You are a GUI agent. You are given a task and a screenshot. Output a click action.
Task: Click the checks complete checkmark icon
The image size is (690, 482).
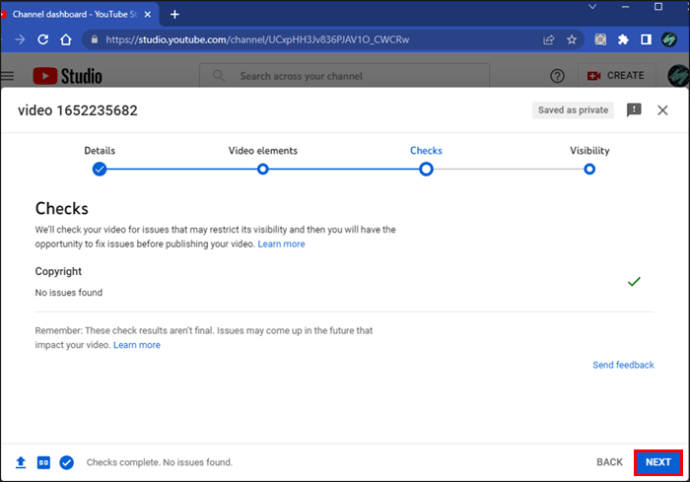click(x=66, y=463)
